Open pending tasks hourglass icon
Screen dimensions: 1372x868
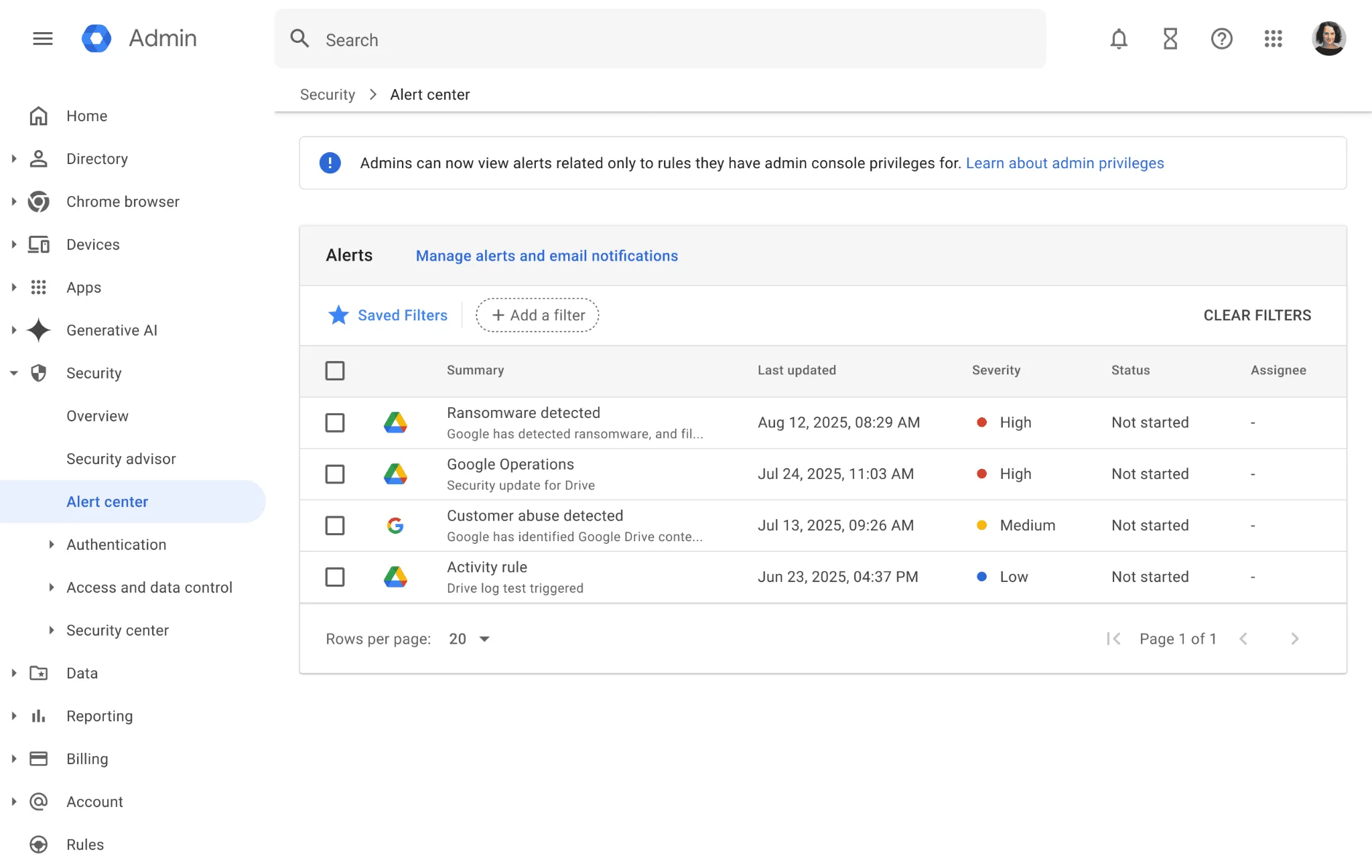click(1170, 39)
